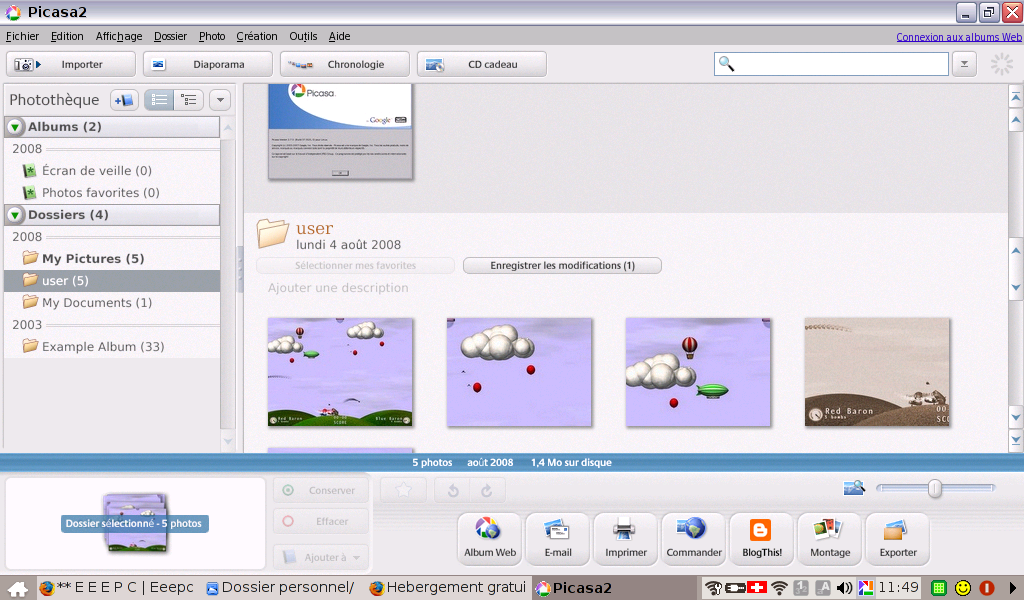Viewport: 1024px width, 600px height.
Task: Open the Photothèque view options dropdown
Action: pos(220,100)
